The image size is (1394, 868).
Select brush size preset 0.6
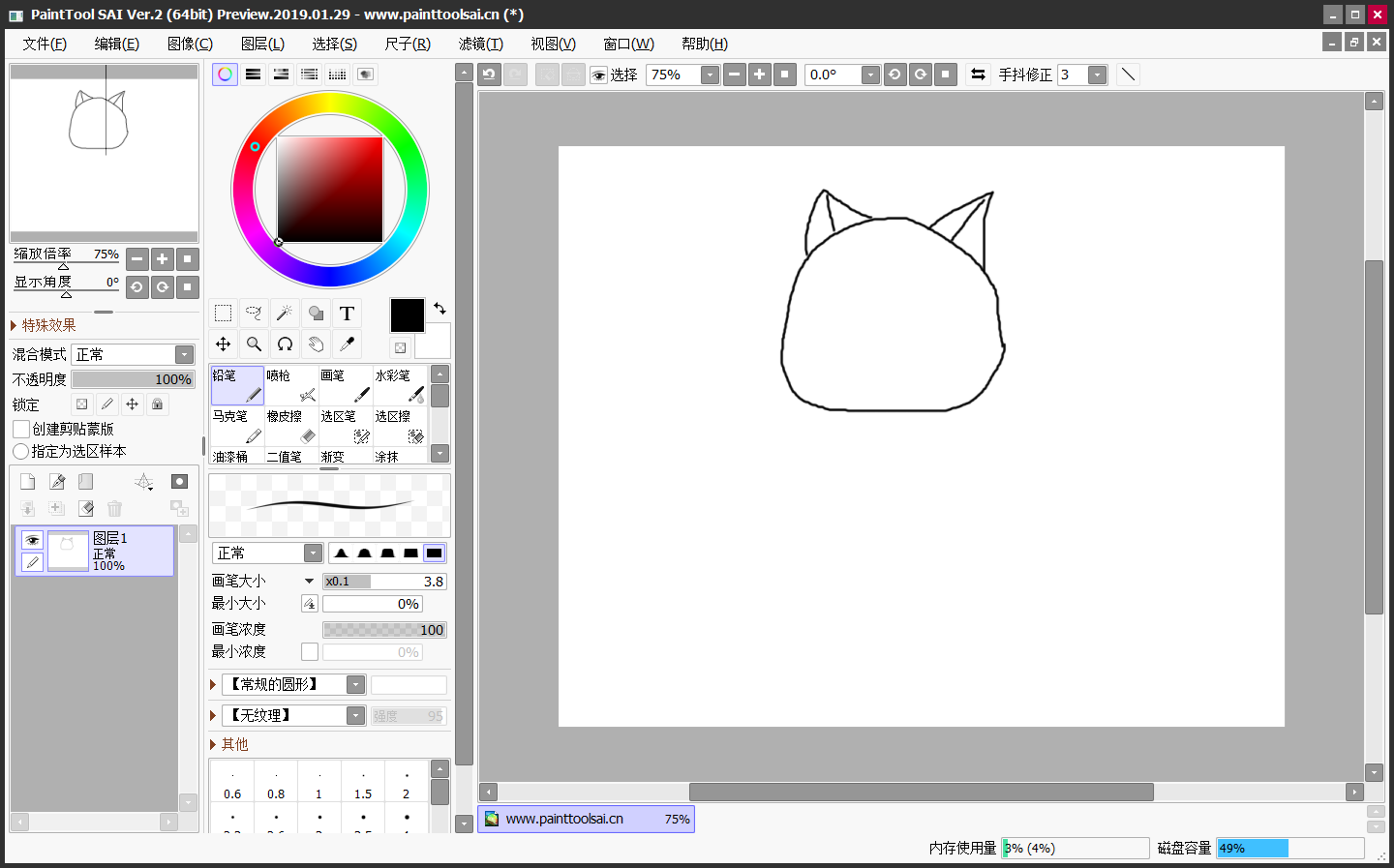232,783
